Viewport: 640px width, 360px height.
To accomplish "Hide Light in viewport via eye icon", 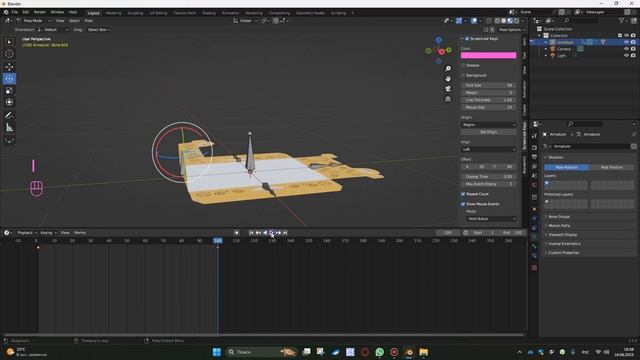I will [x=627, y=55].
